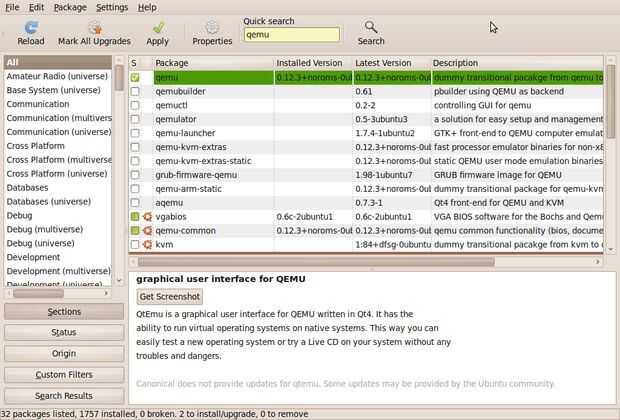This screenshot has height=420, width=620.
Task: Select the Development section
Action: pos(58,257)
